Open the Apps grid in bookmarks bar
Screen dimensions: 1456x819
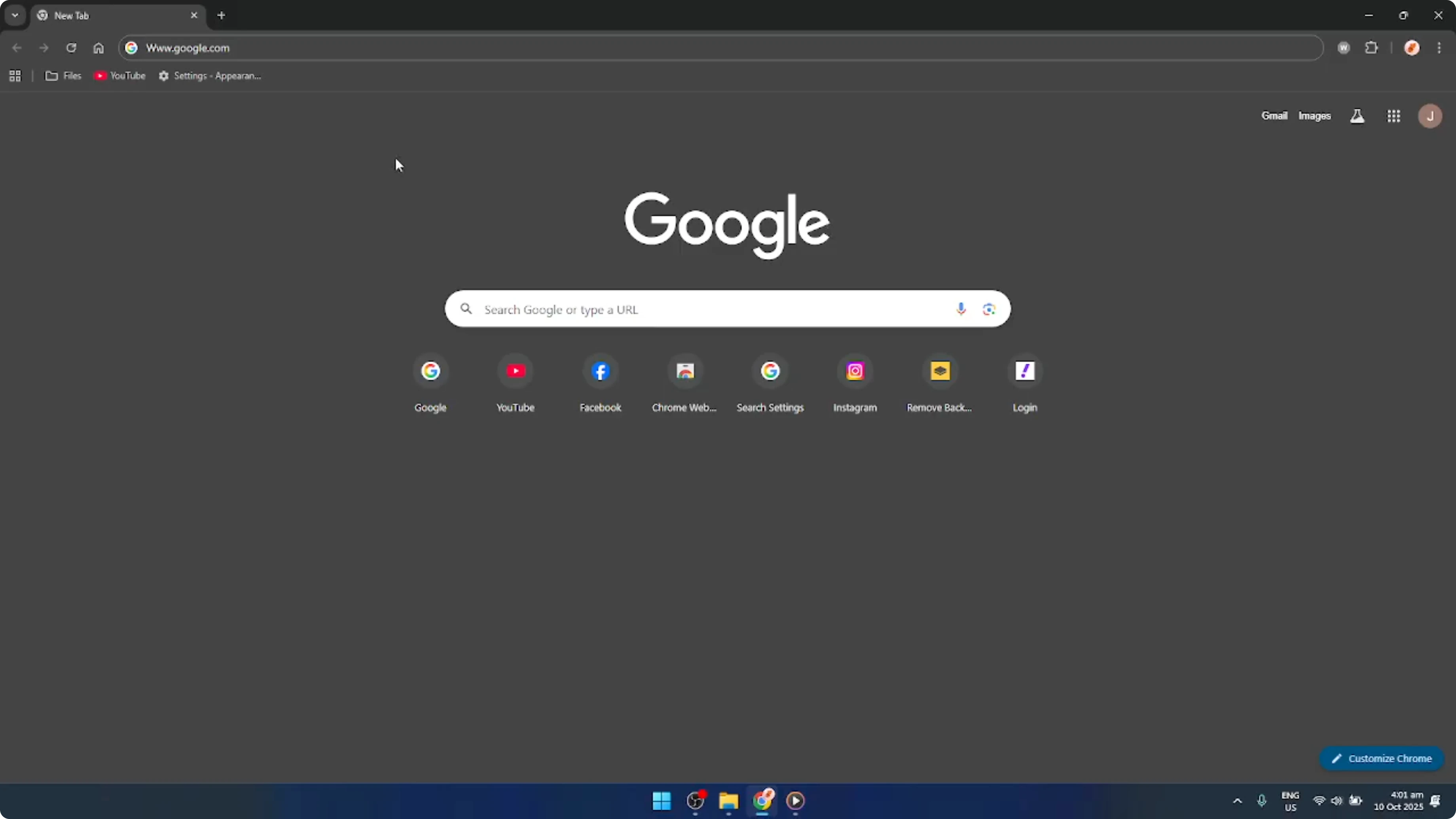click(15, 76)
